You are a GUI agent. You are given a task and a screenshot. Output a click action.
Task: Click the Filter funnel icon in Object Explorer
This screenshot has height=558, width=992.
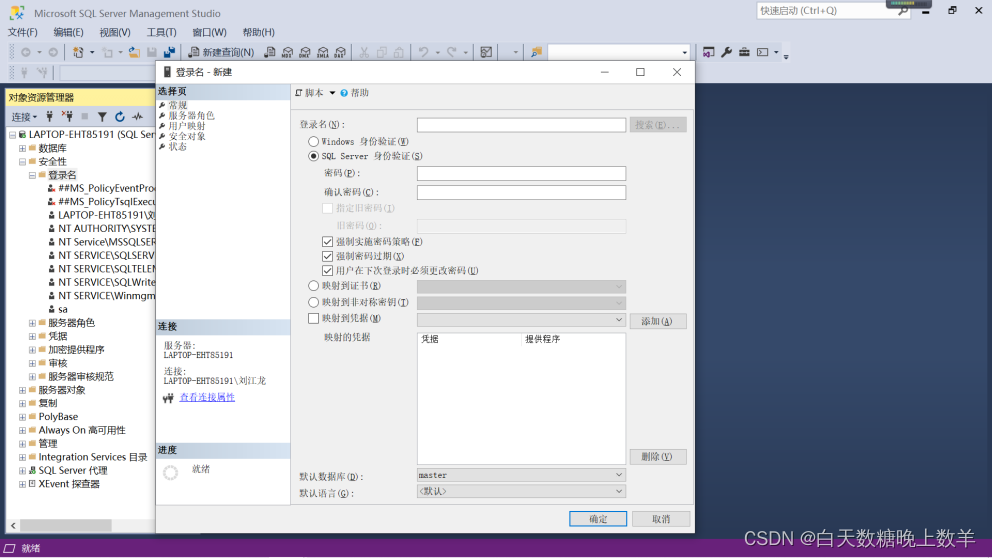click(102, 116)
